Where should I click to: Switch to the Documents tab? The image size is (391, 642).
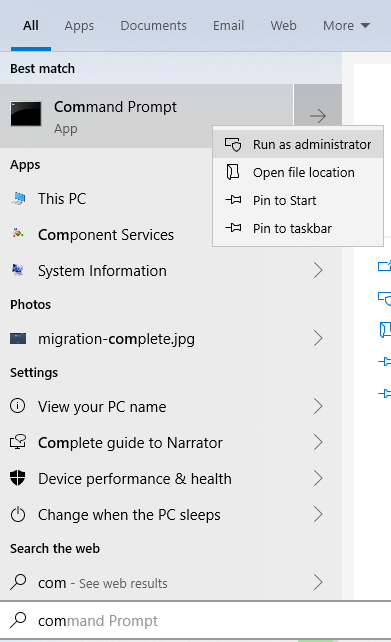tap(154, 25)
